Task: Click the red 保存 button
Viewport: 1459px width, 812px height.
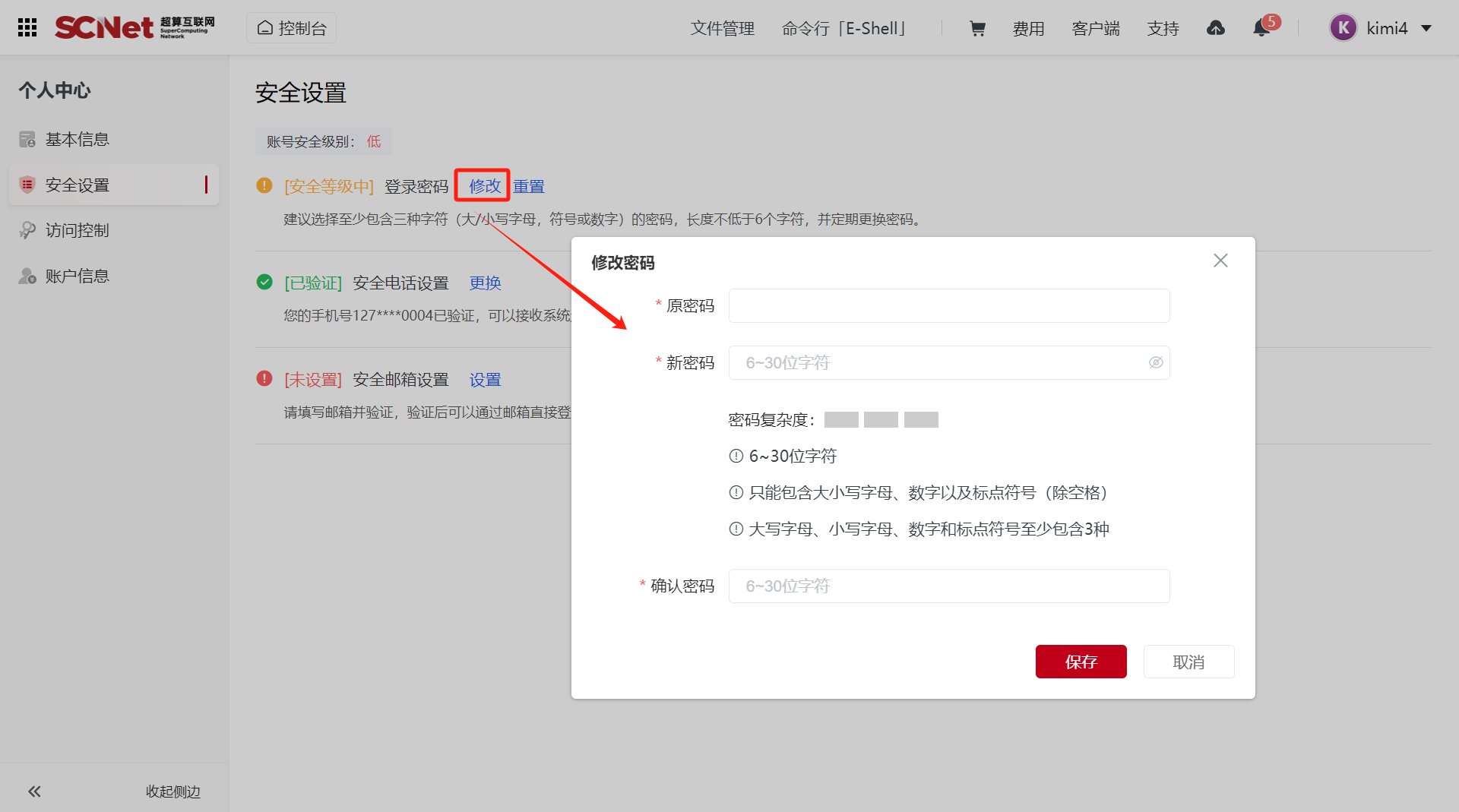Action: pyautogui.click(x=1081, y=662)
